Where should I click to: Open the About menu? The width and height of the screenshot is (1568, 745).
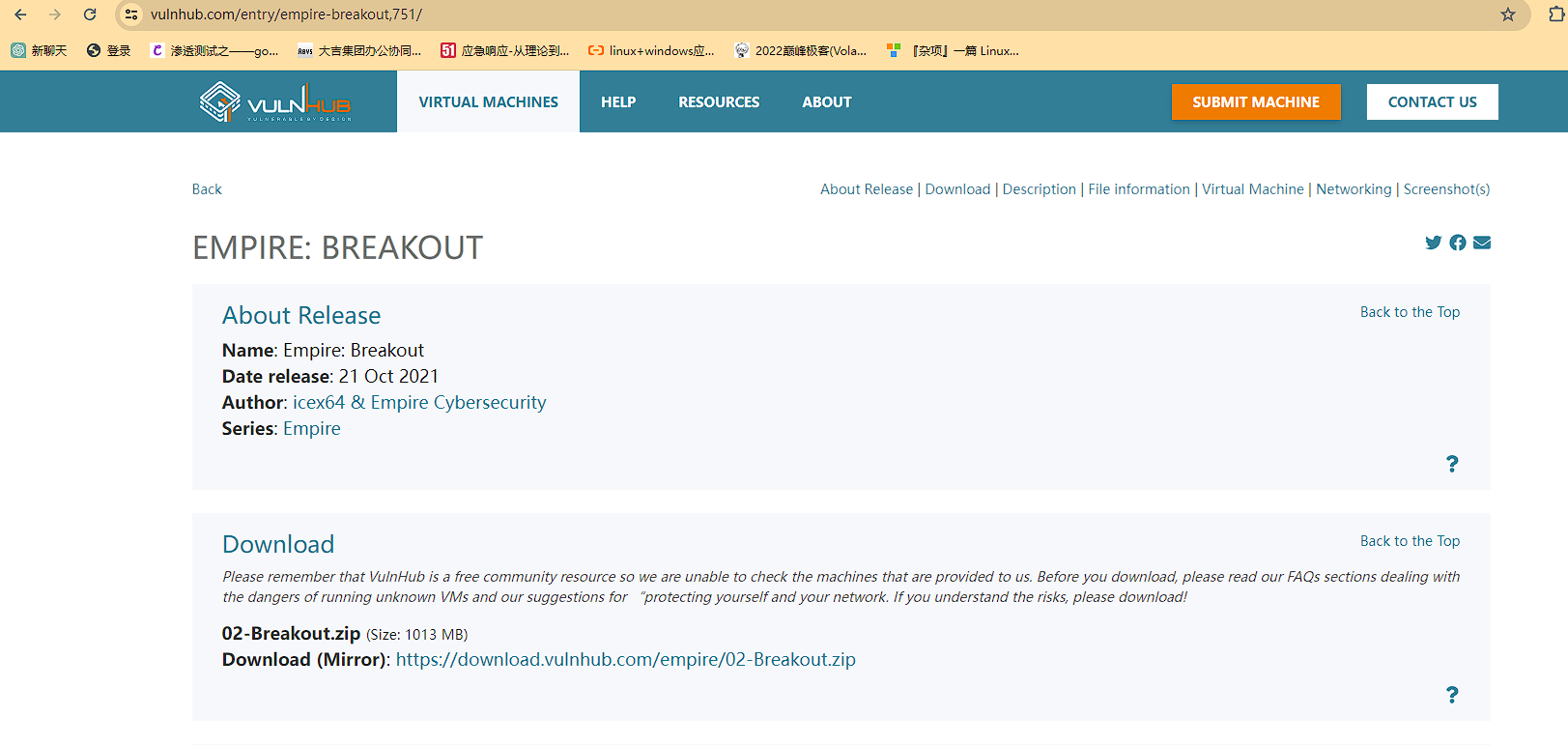[x=827, y=101]
